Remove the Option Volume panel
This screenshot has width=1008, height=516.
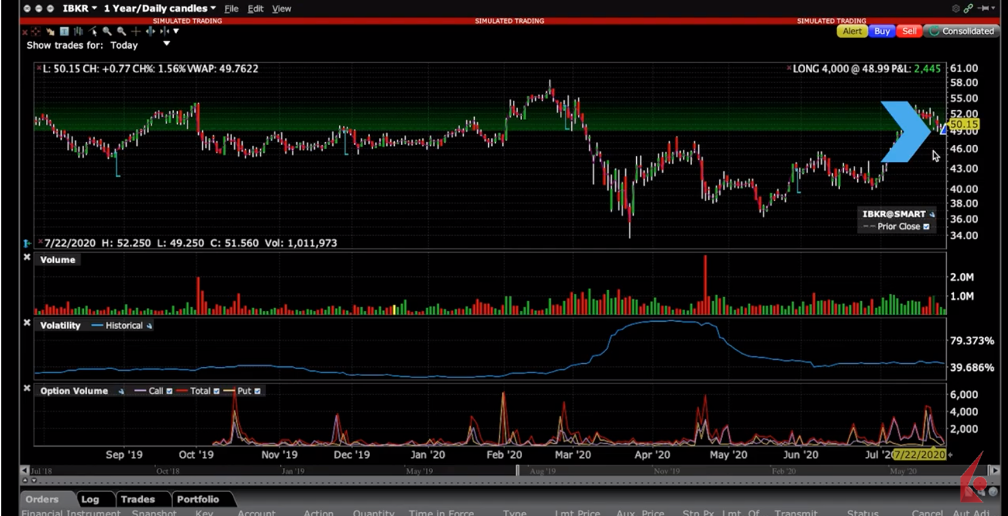click(x=27, y=389)
